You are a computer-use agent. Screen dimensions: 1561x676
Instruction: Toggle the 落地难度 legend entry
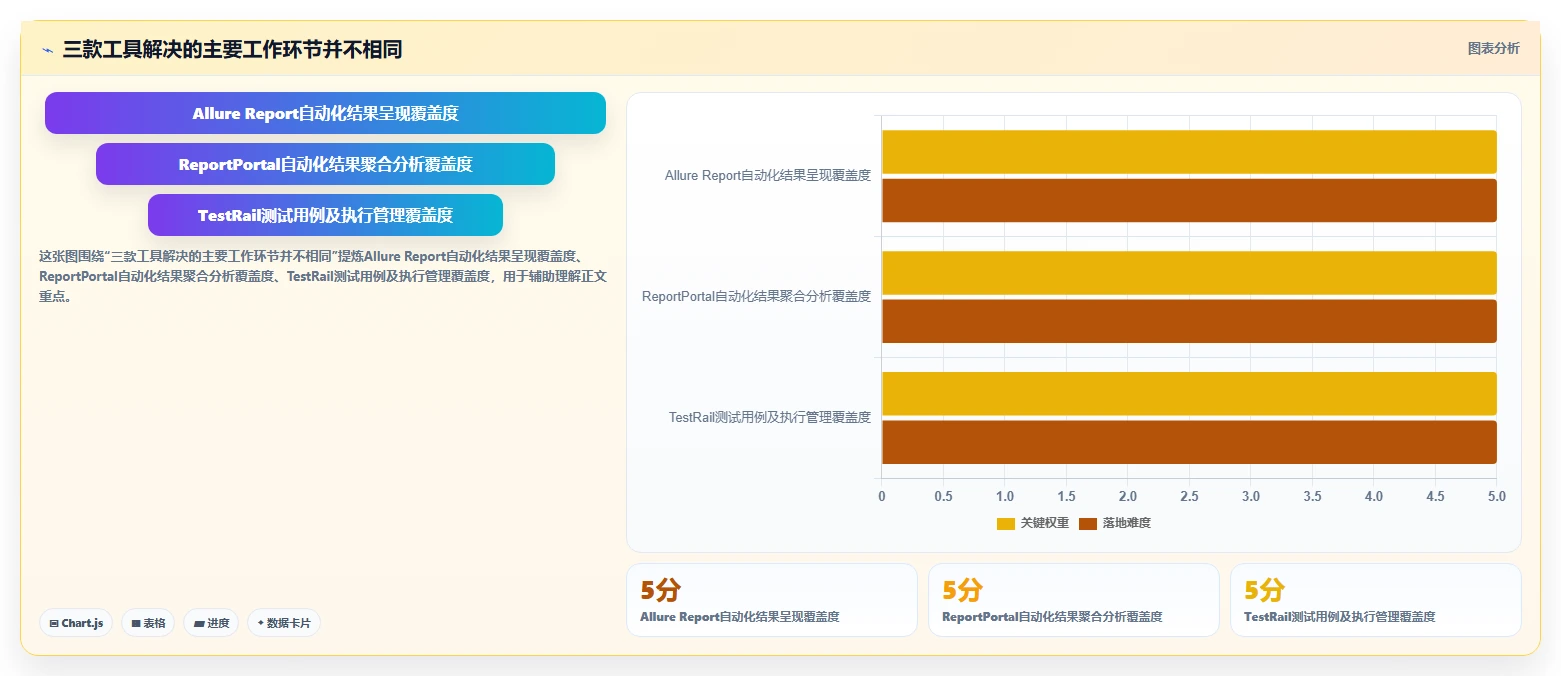1115,523
